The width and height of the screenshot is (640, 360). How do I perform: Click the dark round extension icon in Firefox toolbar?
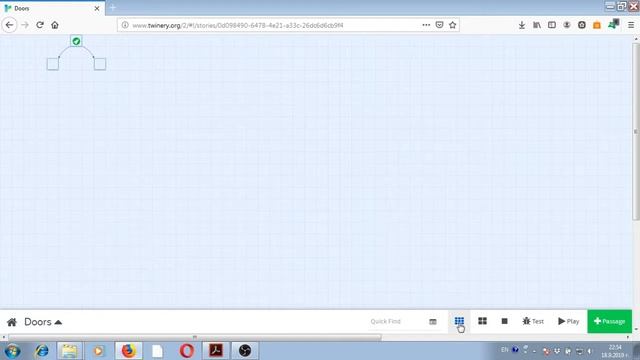point(582,25)
